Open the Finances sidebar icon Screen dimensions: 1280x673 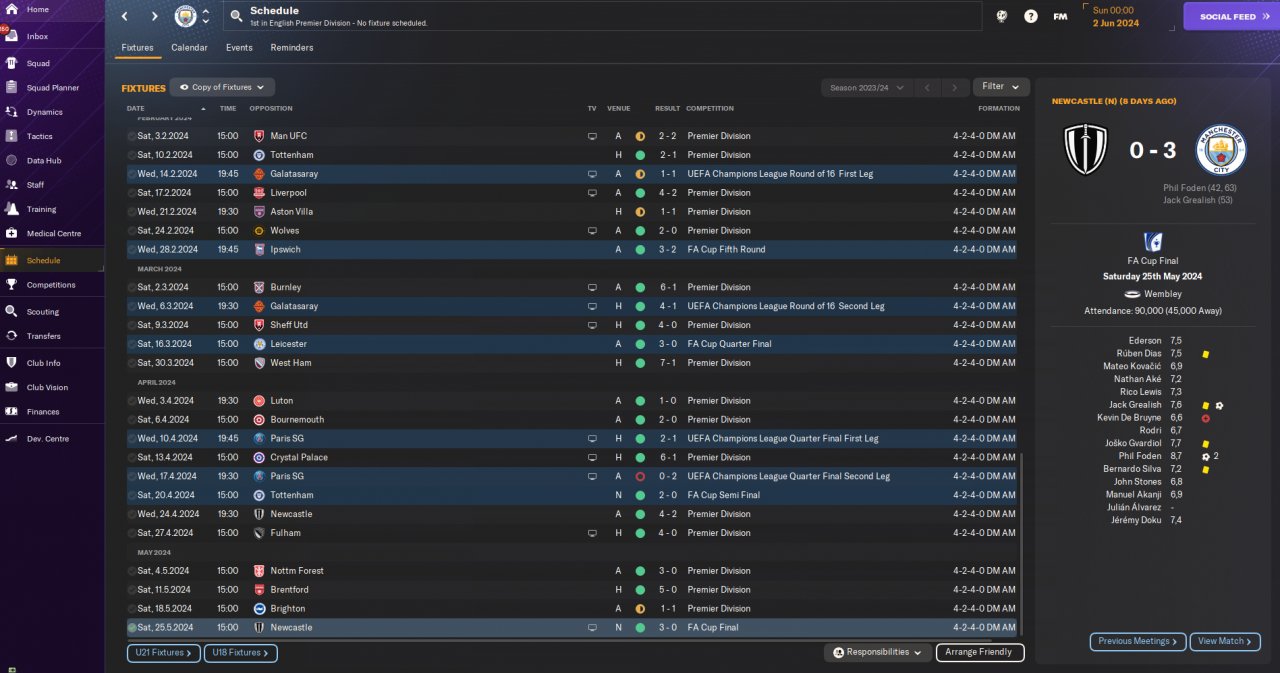[11, 411]
